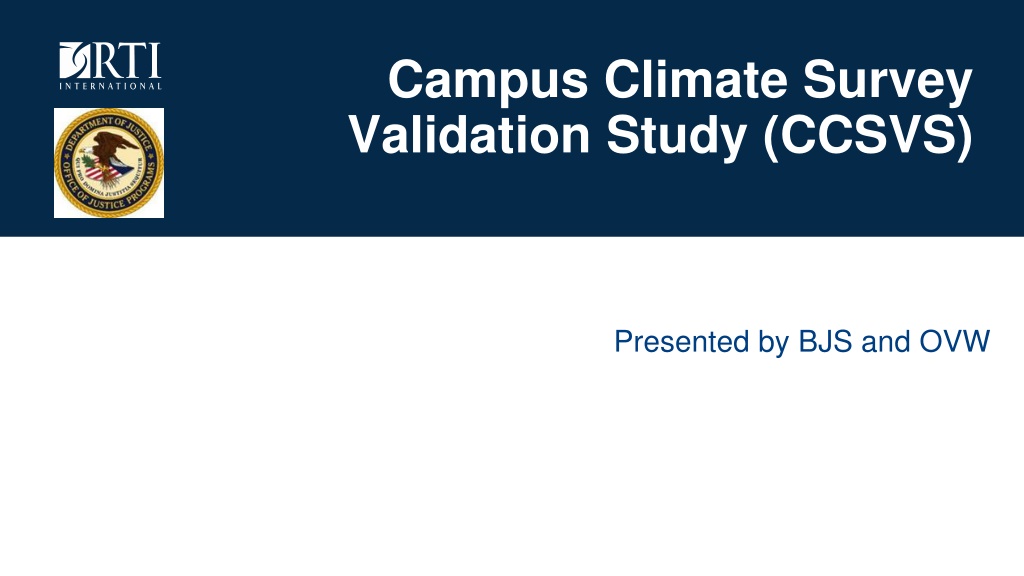The image size is (1024, 576).
Task: Select the stylized swoosh mark beside RTI
Action: pyautogui.click(x=71, y=61)
